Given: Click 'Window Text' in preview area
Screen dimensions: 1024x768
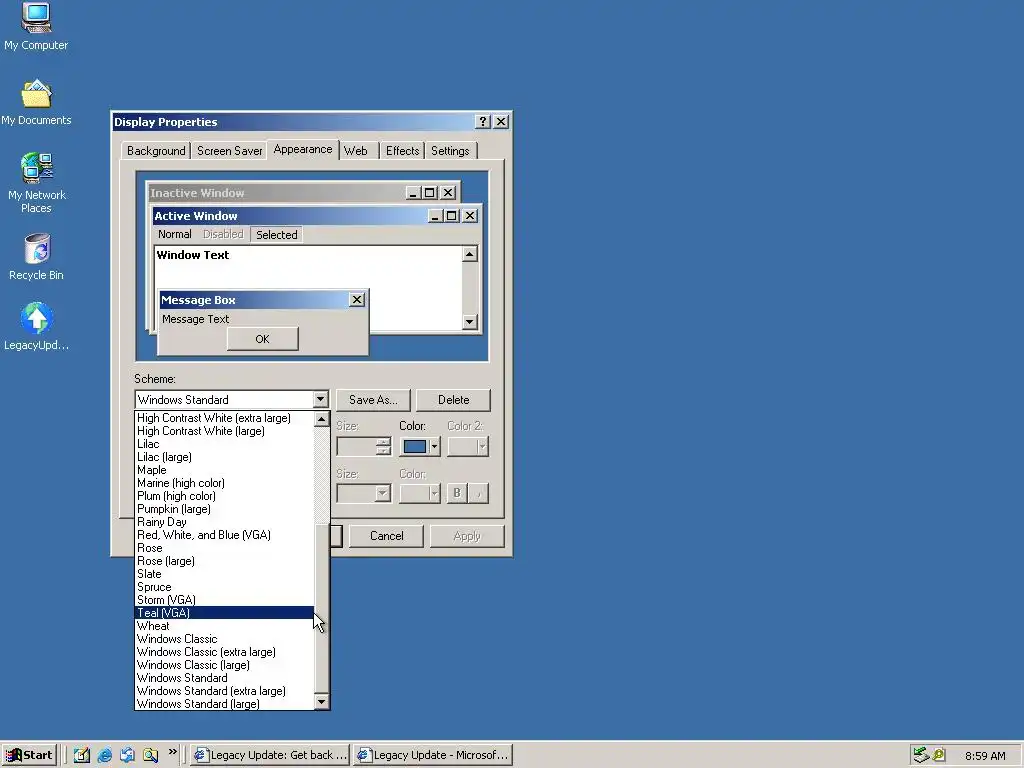Looking at the screenshot, I should [193, 255].
